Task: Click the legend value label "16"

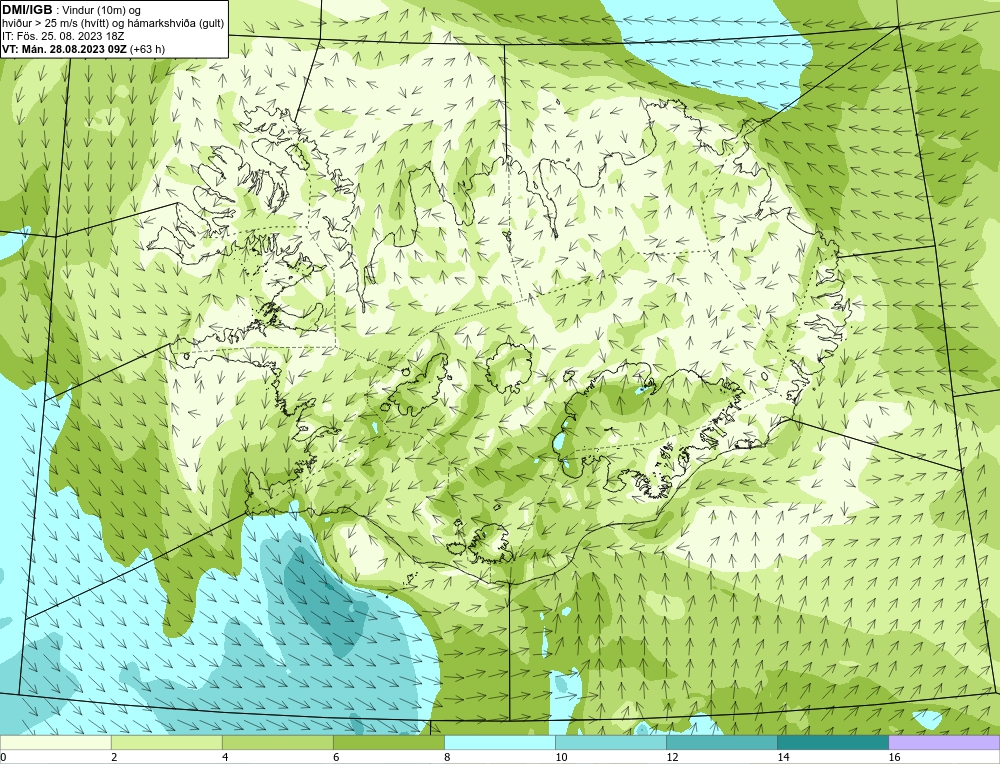Action: pos(894,757)
